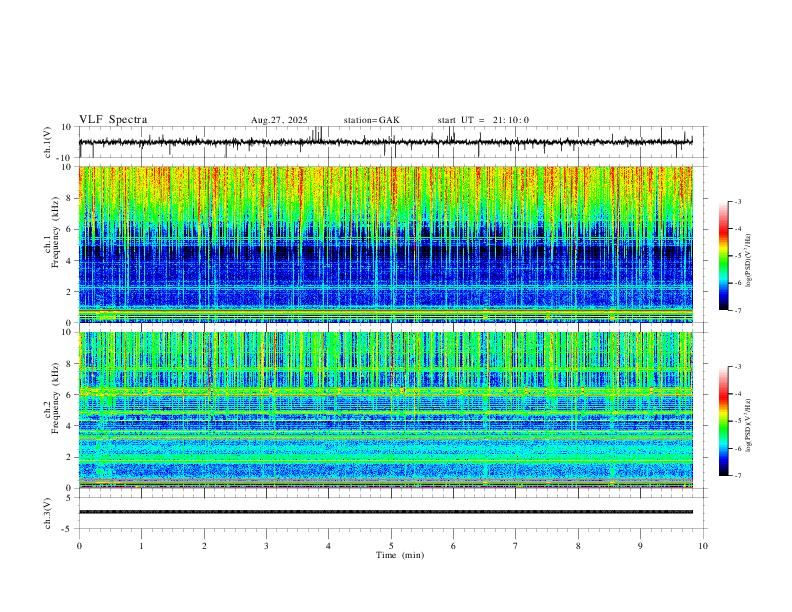This screenshot has width=792, height=612.
Task: Click the time axis tick label "1"
Action: pos(141,546)
